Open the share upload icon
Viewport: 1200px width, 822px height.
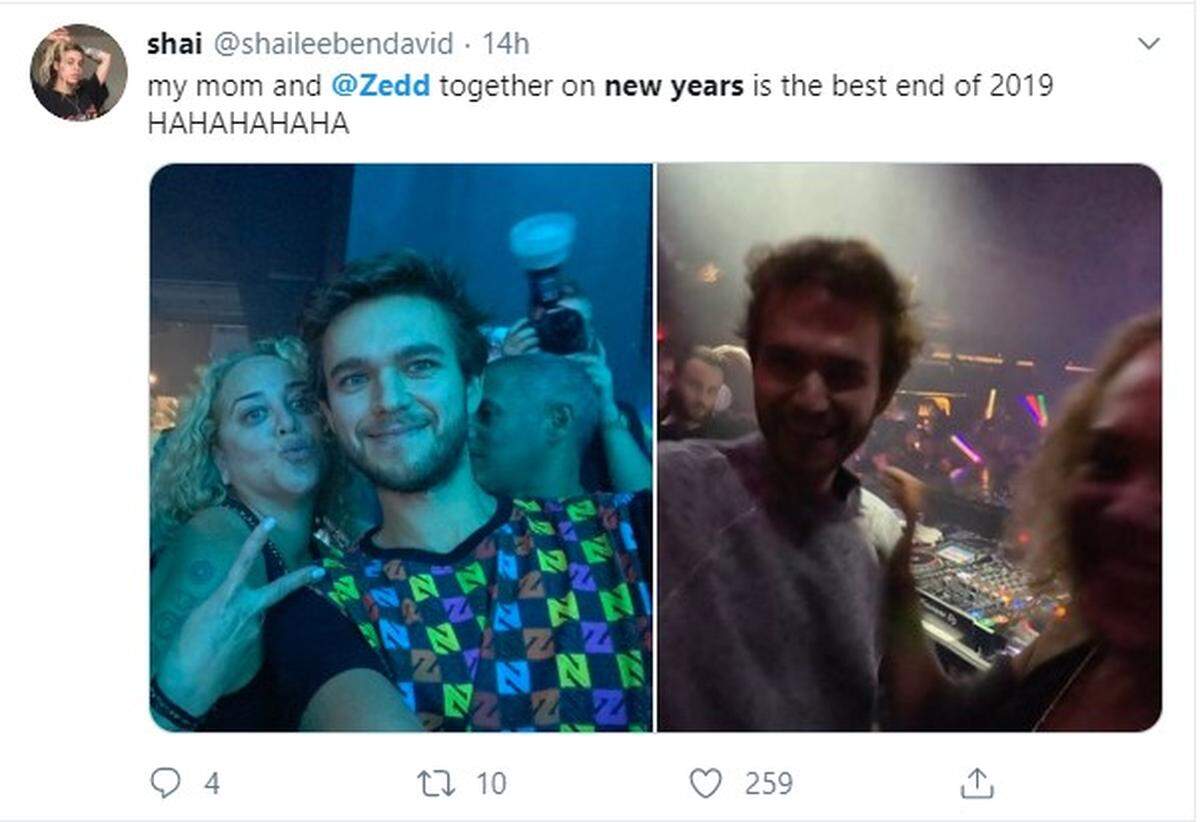pyautogui.click(x=976, y=783)
